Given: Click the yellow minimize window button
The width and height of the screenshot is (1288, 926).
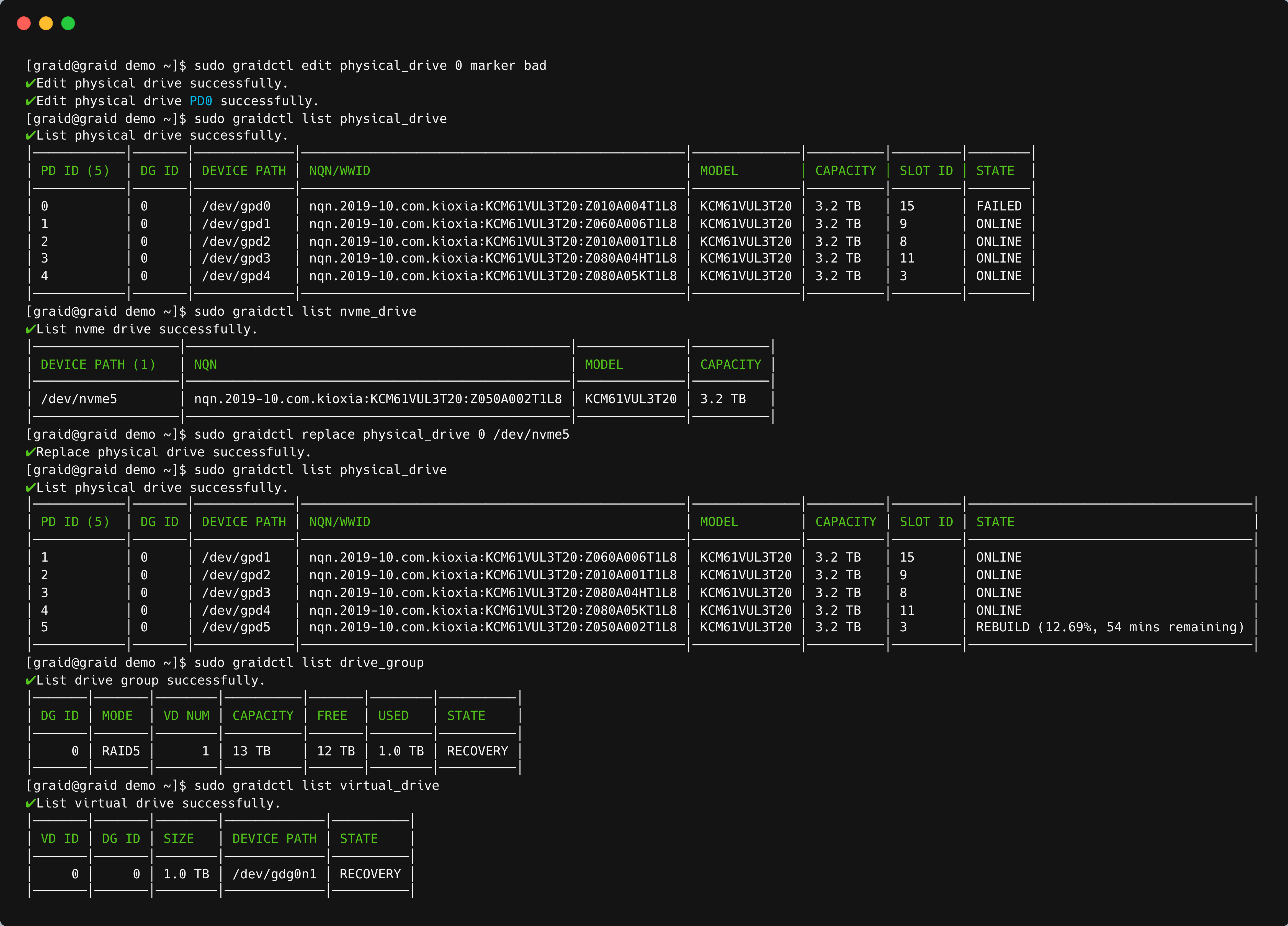Looking at the screenshot, I should pos(46,23).
